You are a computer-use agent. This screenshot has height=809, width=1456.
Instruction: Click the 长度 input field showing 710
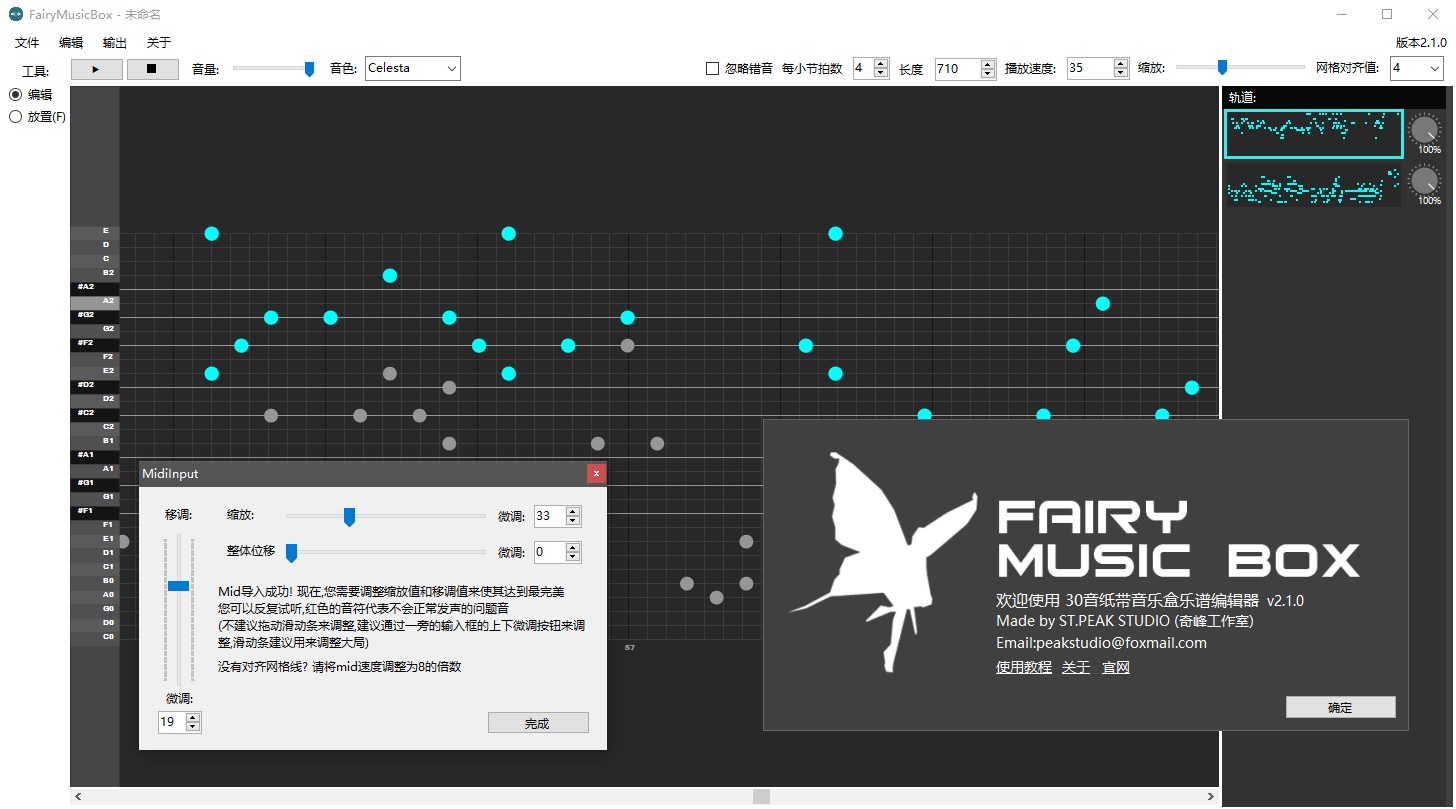pyautogui.click(x=957, y=69)
